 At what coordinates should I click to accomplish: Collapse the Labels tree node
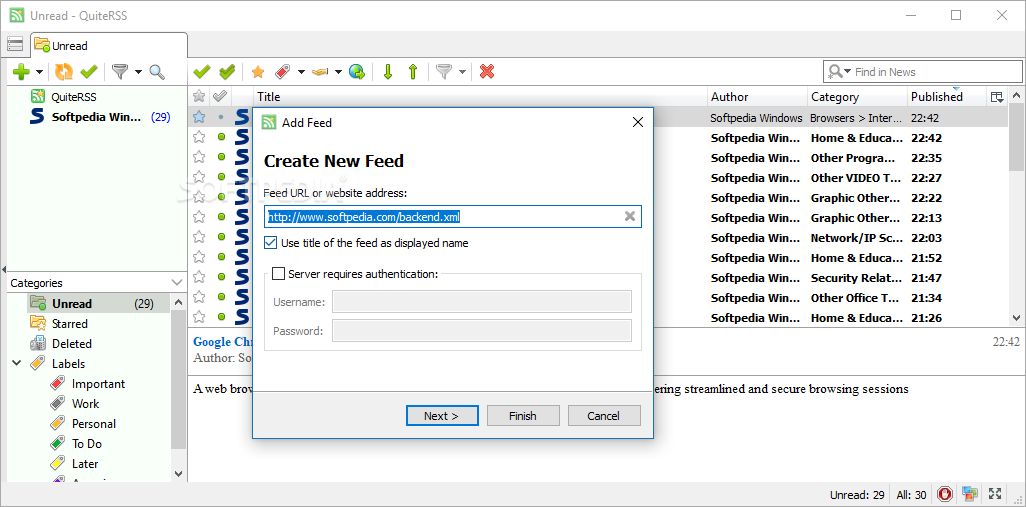click(17, 363)
